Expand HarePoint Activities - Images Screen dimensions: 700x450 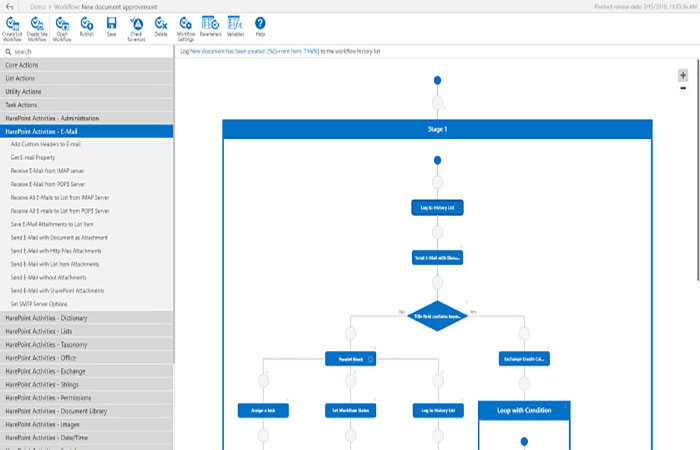point(87,425)
